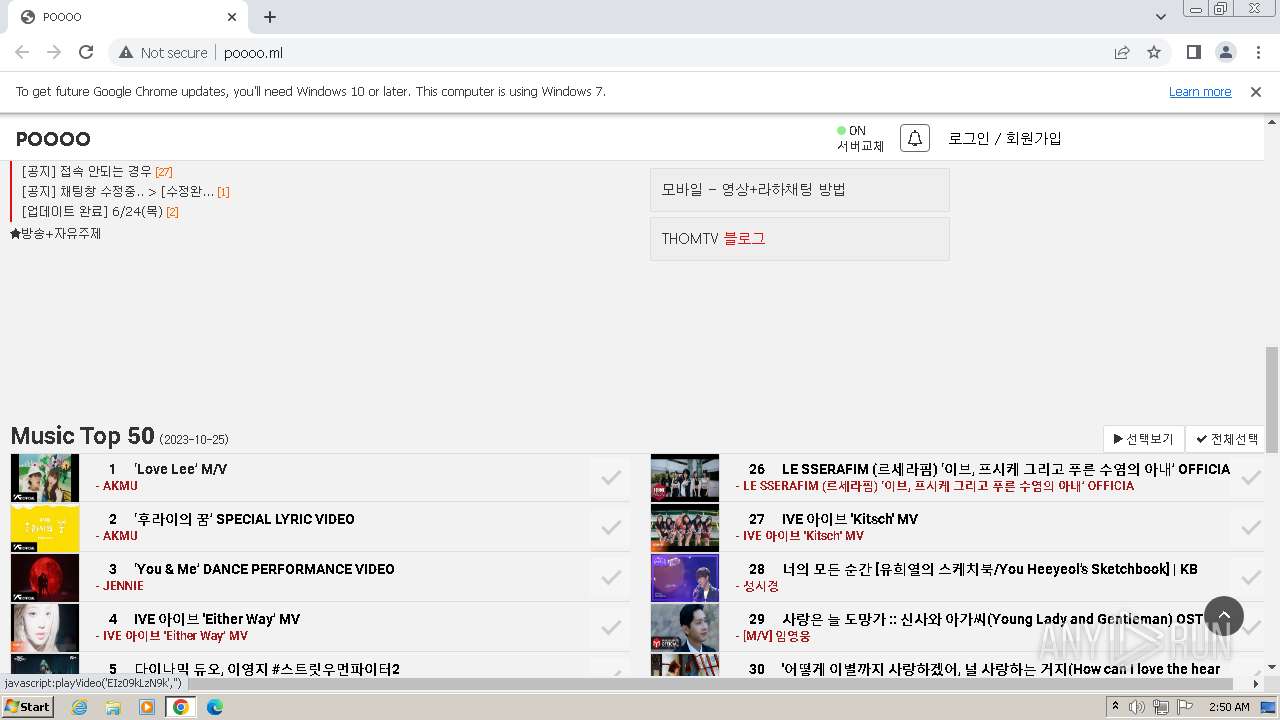Click the POOOO site logo

53,138
